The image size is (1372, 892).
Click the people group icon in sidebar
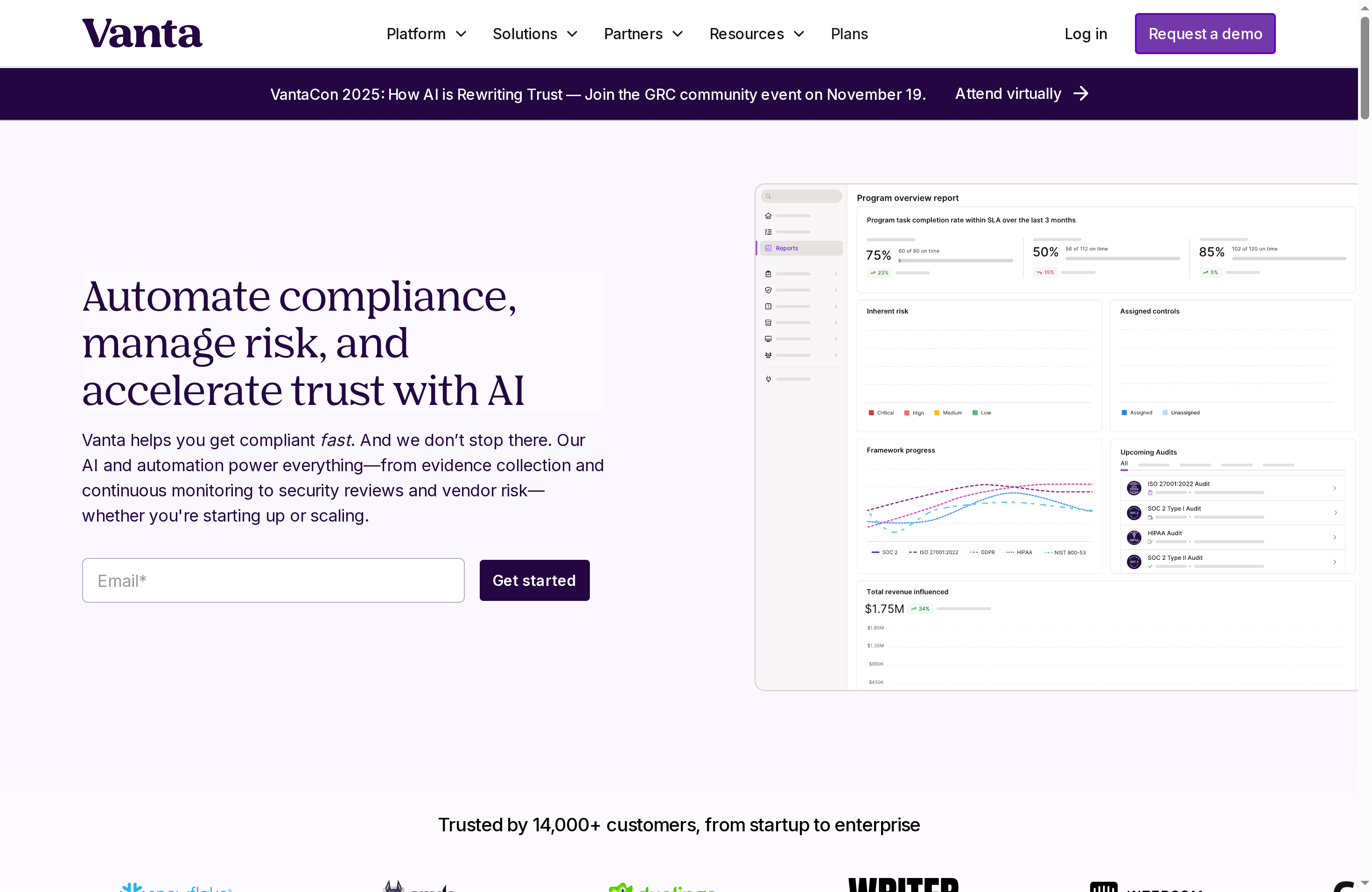click(768, 355)
